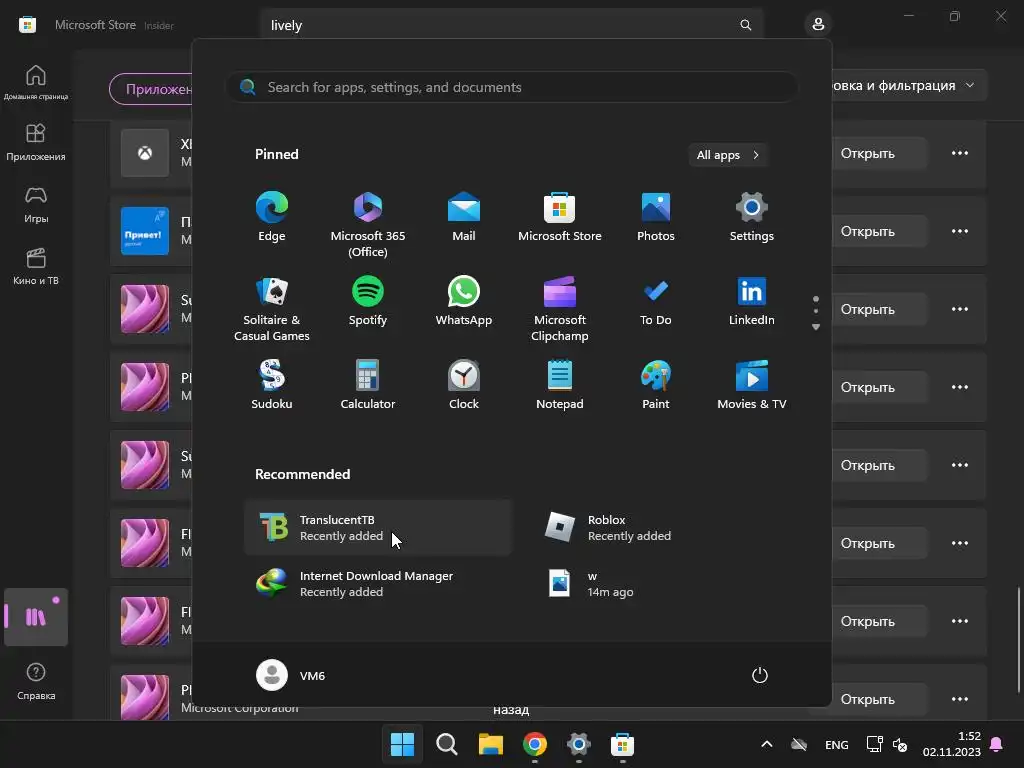
Task: Open Справка help in the Store
Action: (x=36, y=682)
